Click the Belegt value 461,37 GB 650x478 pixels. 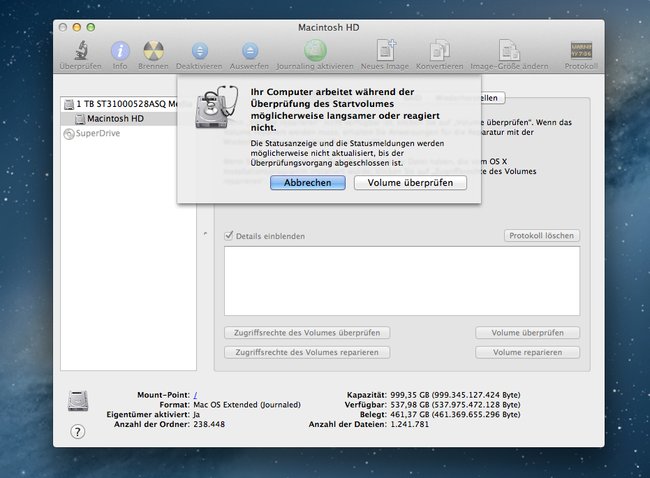pyautogui.click(x=455, y=415)
